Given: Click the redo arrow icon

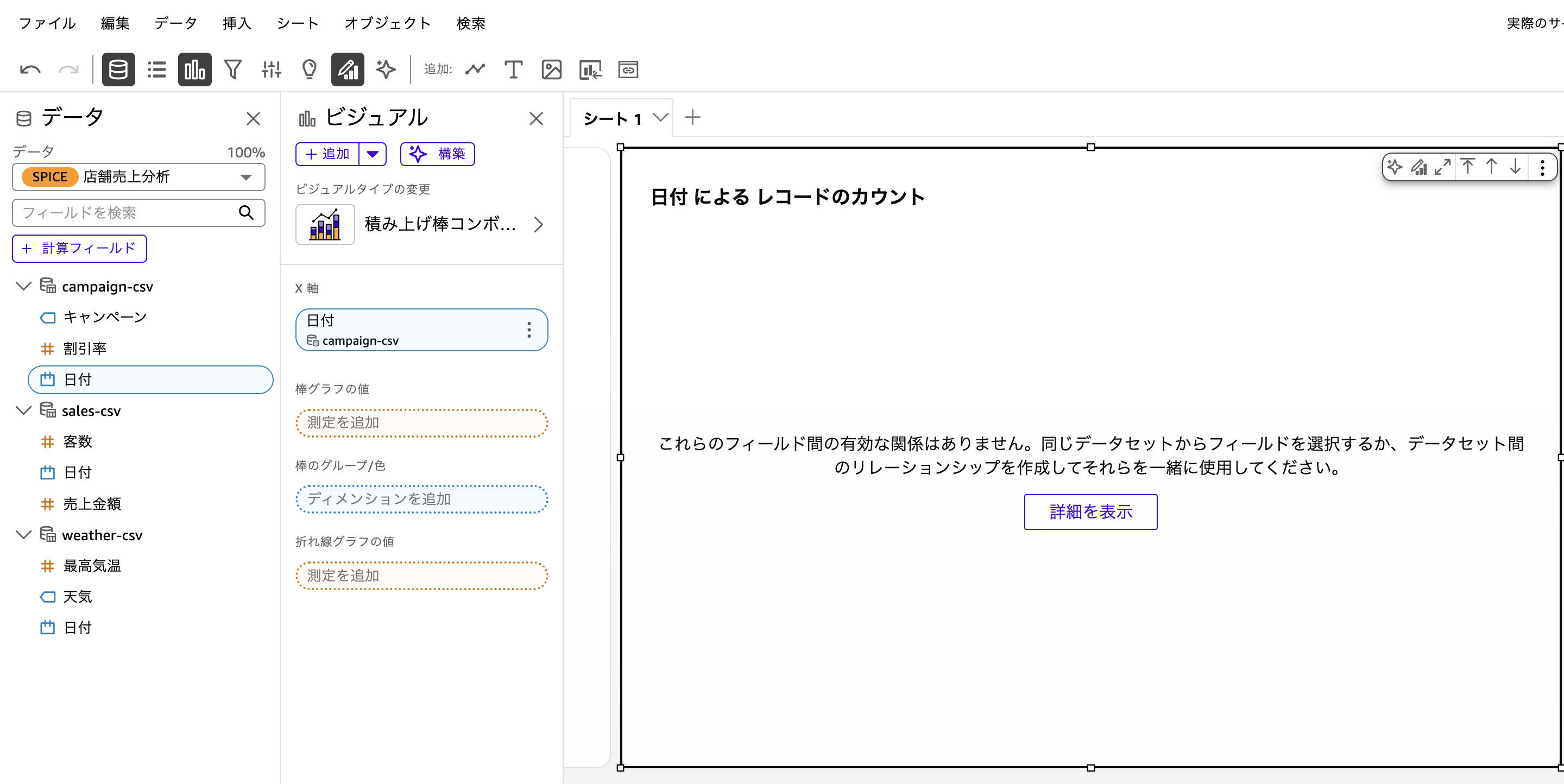Looking at the screenshot, I should click(x=68, y=70).
